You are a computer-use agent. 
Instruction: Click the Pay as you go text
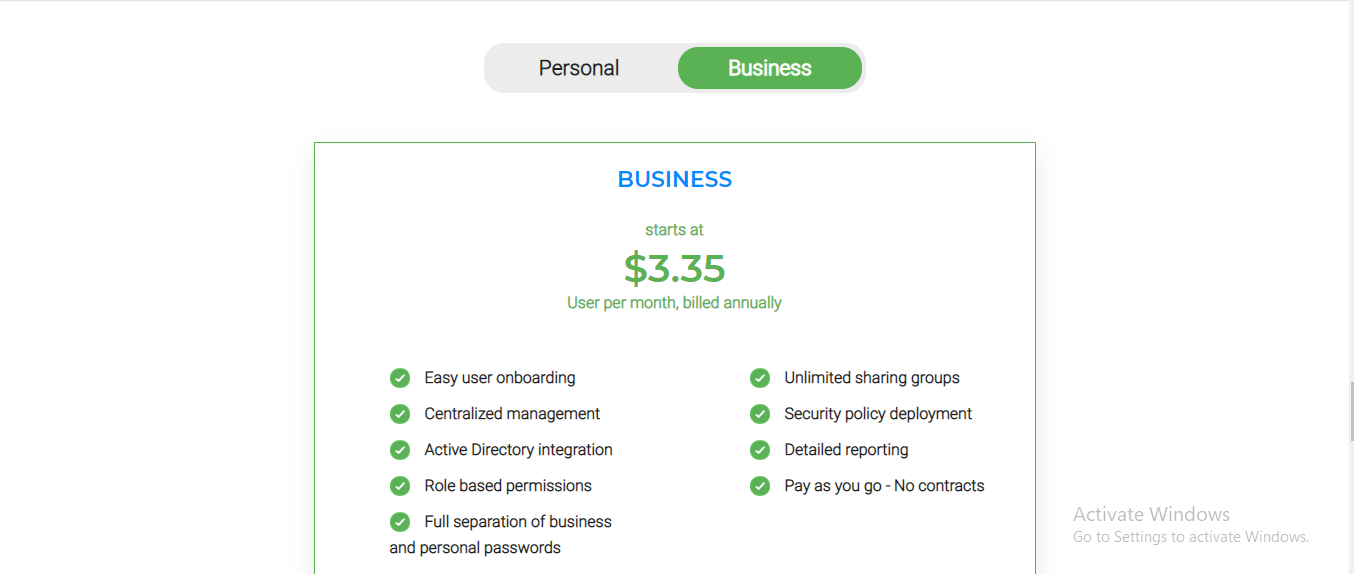pyautogui.click(x=833, y=486)
